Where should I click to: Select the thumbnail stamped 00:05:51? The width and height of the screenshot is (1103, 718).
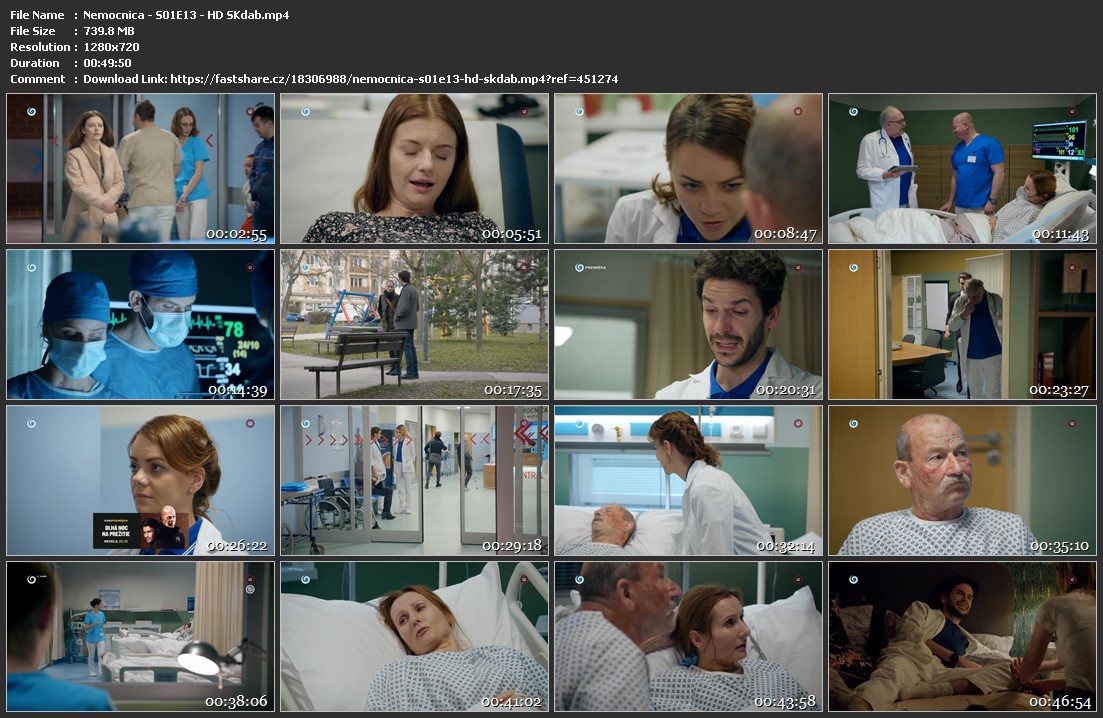(x=414, y=168)
